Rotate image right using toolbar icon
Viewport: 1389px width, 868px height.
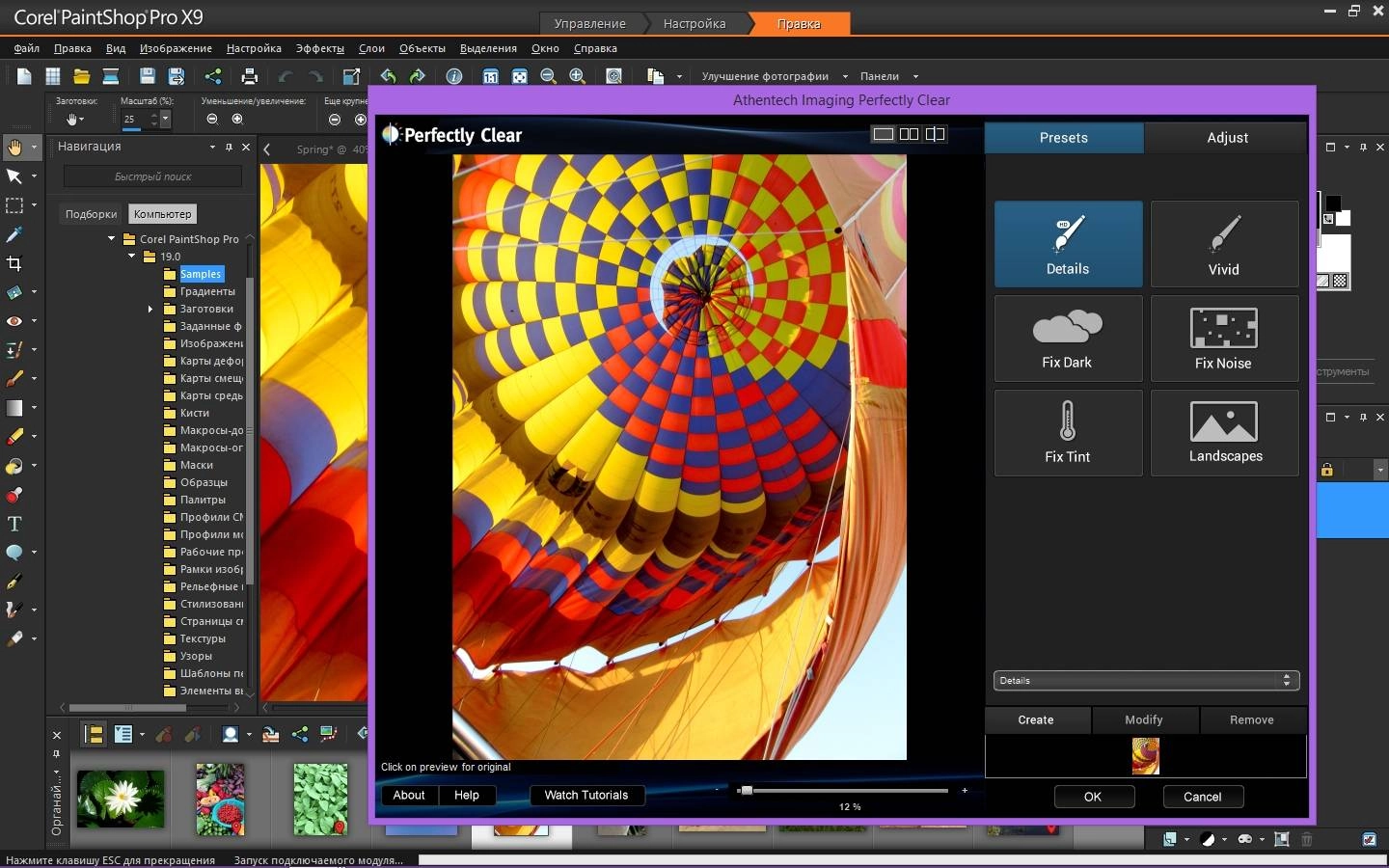click(418, 76)
